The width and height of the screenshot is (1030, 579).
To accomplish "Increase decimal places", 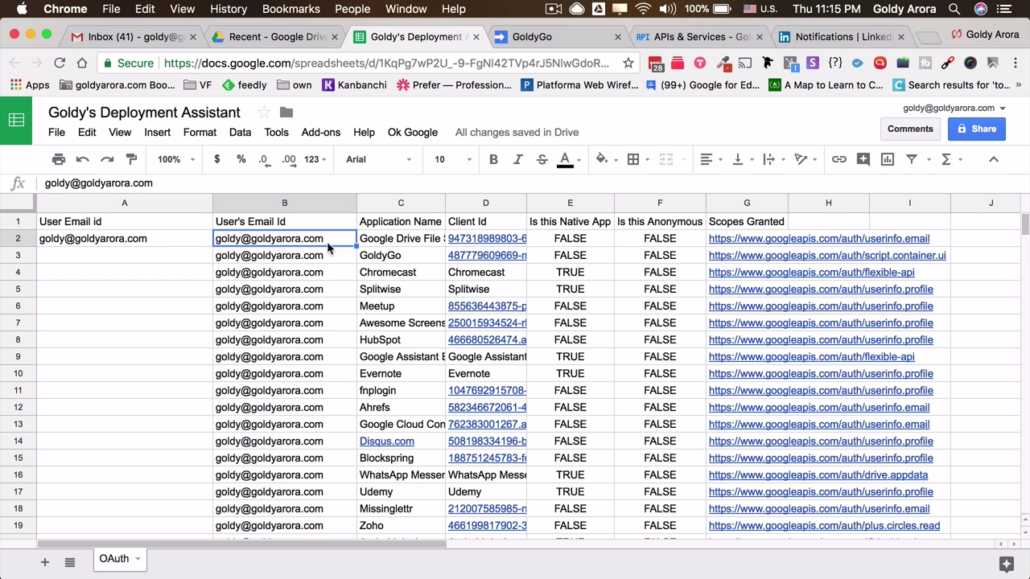I will [x=289, y=160].
